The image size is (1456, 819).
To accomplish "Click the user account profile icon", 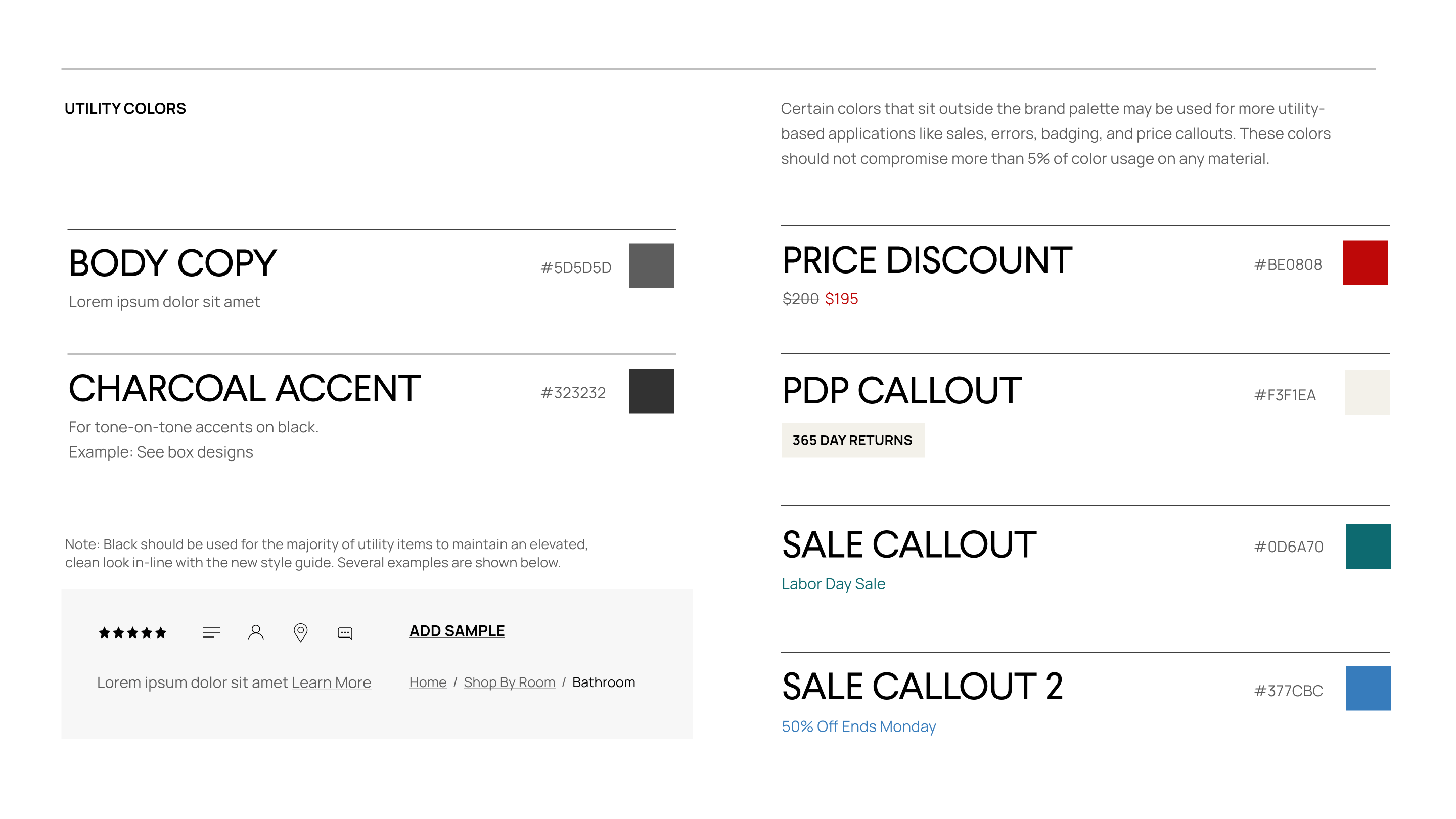I will click(x=255, y=632).
